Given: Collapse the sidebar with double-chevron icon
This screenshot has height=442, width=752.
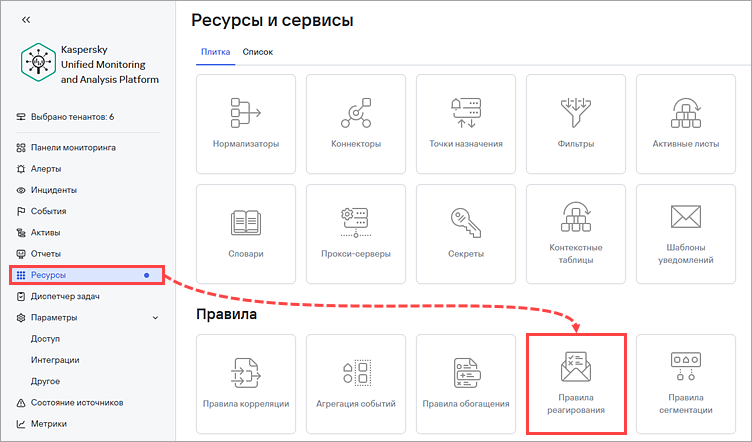Looking at the screenshot, I should 26,20.
